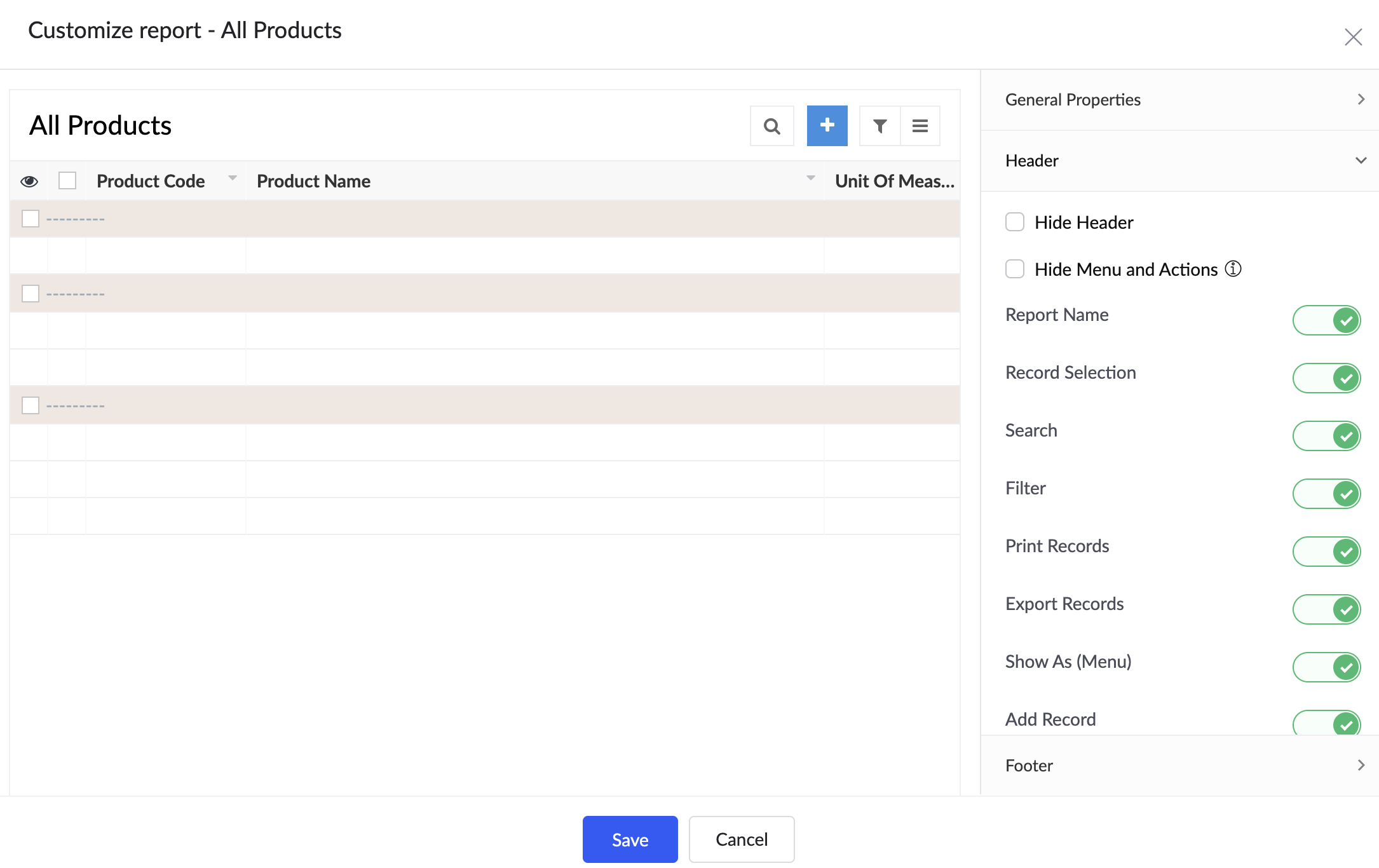
Task: Click info icon beside Hide Menu and Actions
Action: (1233, 269)
